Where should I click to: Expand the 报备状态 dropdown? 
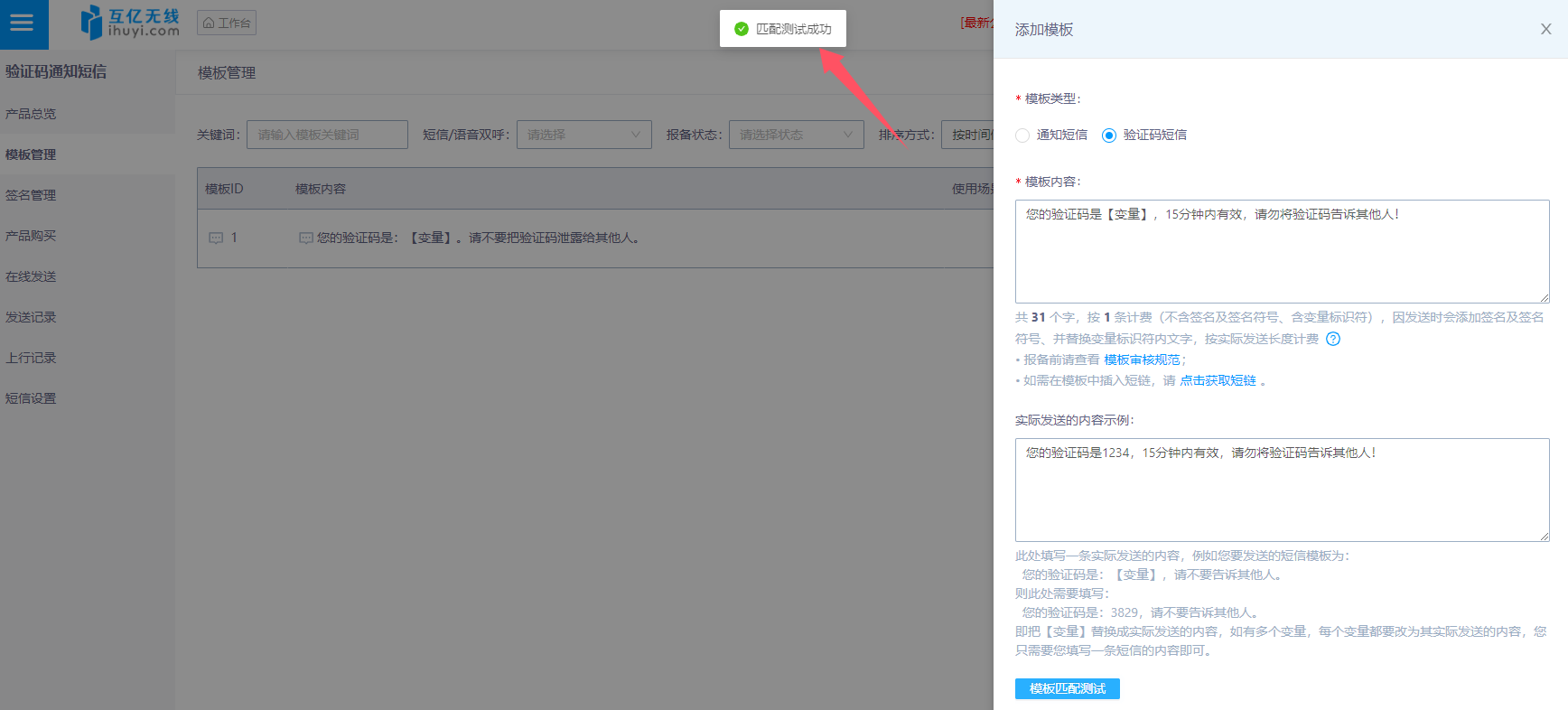tap(795, 135)
